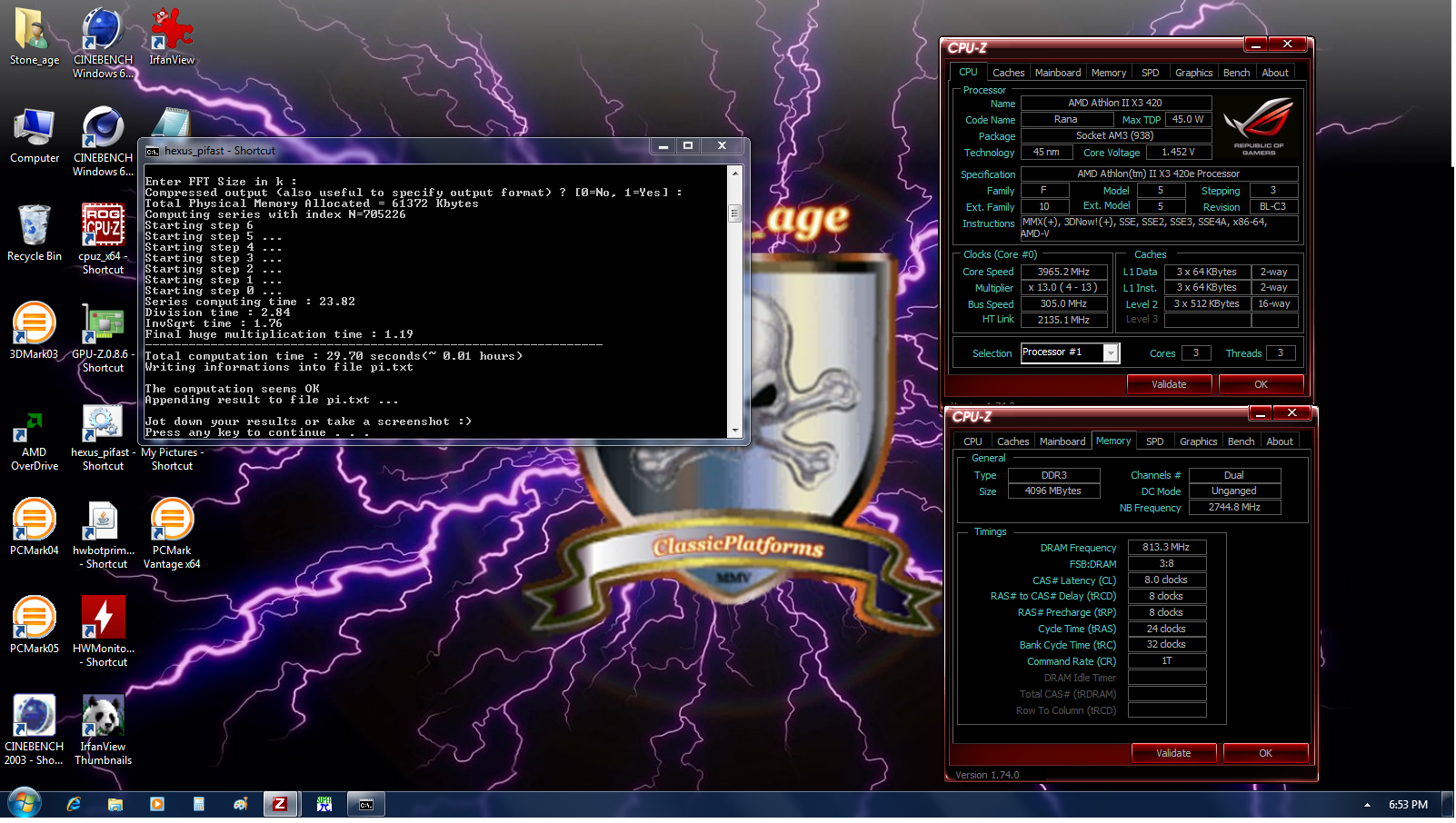Open Paint taskbar icon
This screenshot has width=1456, height=823.
coord(241,804)
